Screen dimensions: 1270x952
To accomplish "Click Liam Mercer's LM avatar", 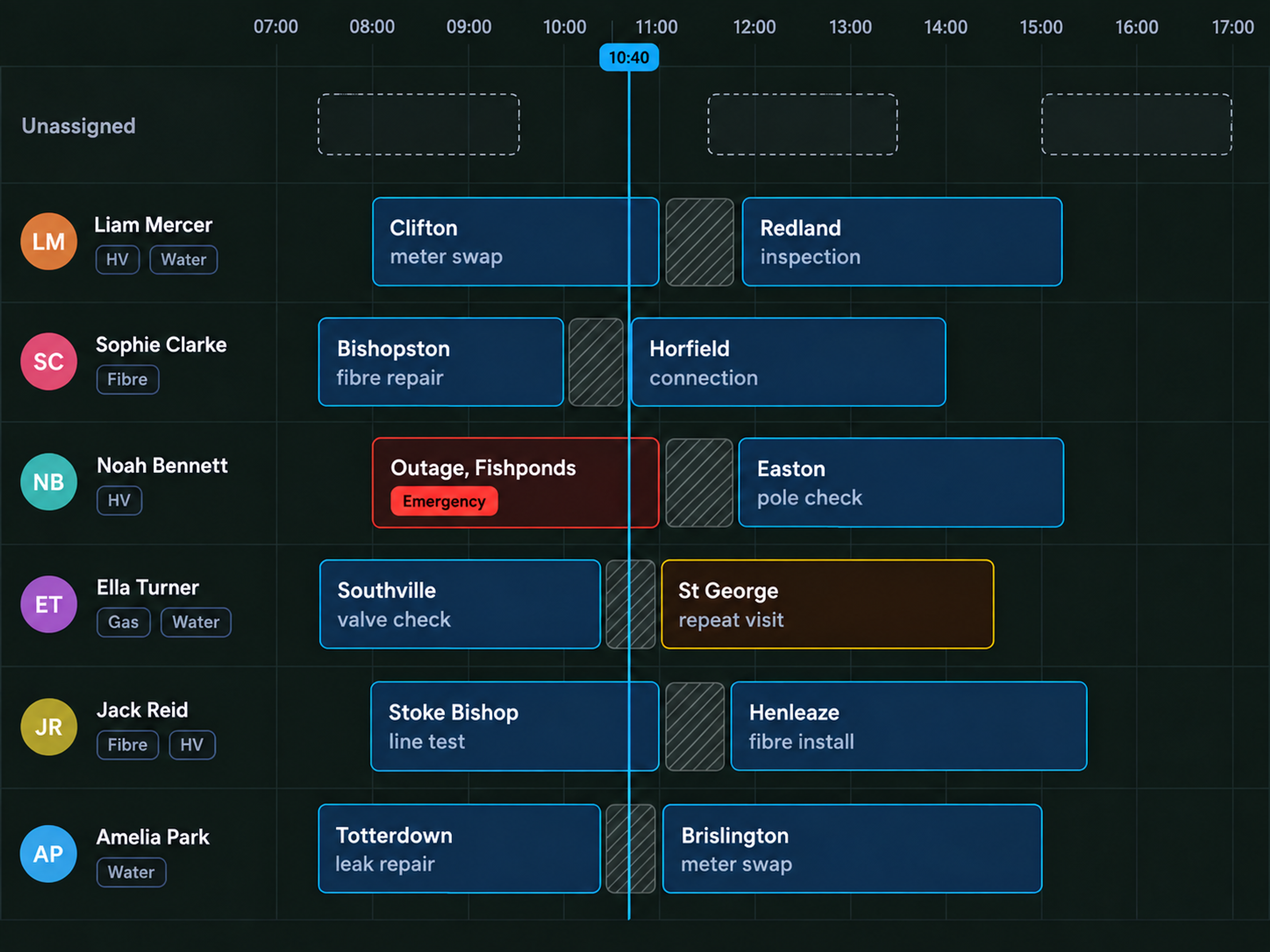I will (x=49, y=242).
